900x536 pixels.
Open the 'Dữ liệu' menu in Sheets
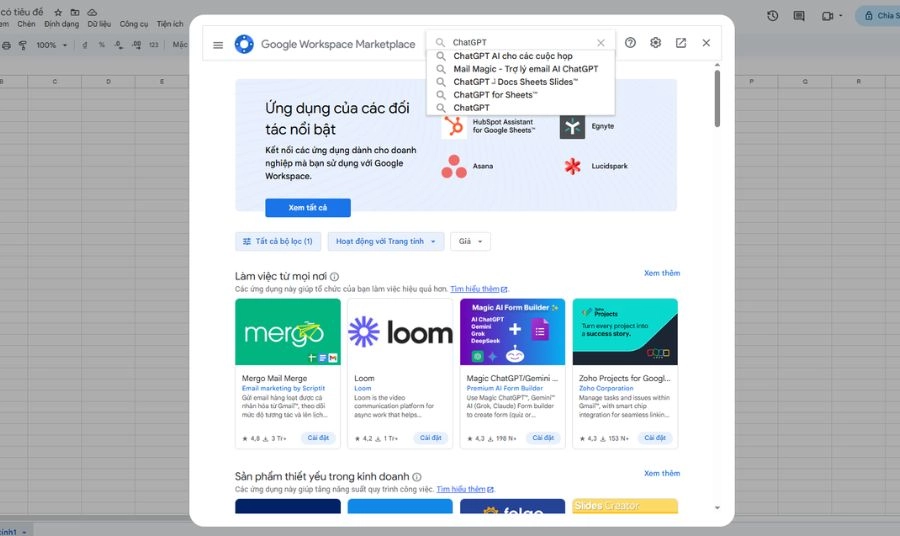tap(99, 24)
